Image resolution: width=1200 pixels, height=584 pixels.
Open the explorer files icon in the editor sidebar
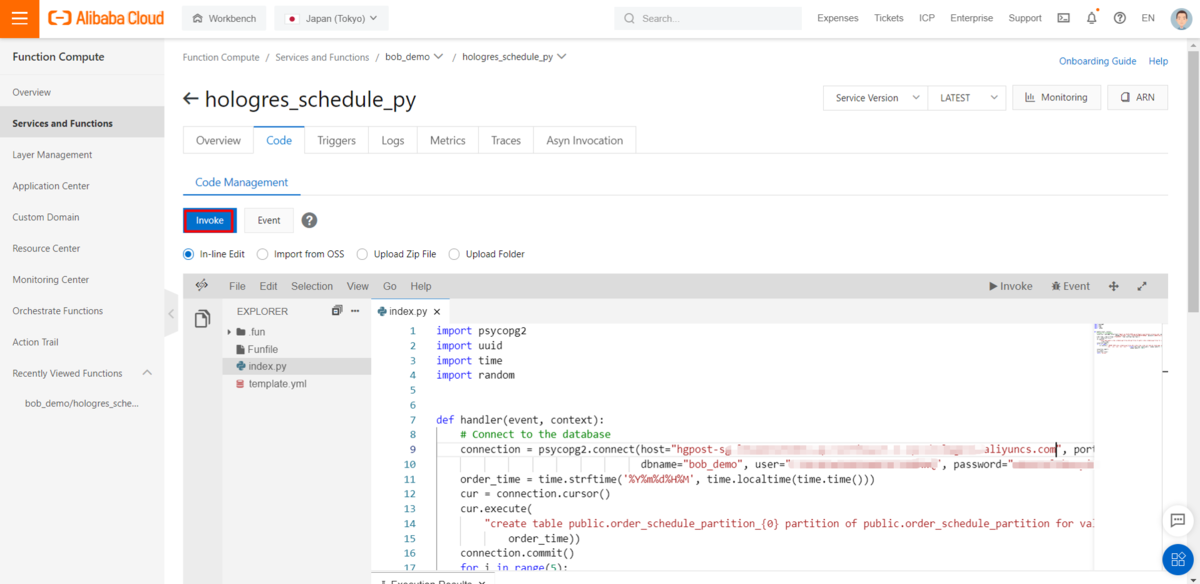point(202,319)
